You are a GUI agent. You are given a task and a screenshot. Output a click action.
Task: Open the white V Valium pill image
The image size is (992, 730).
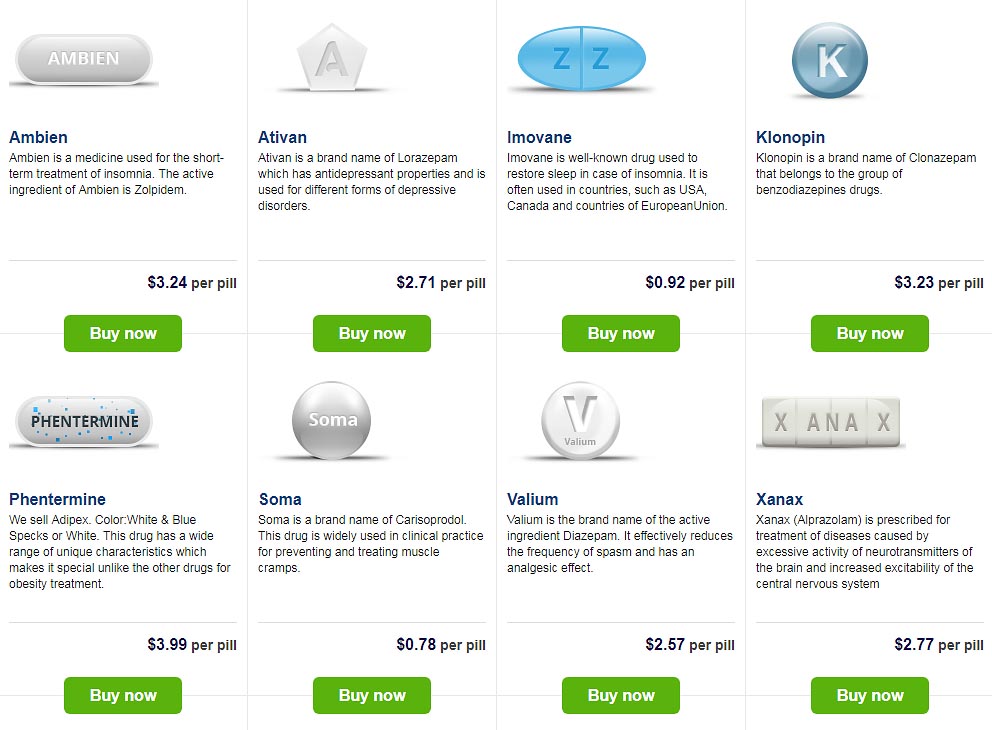[580, 420]
